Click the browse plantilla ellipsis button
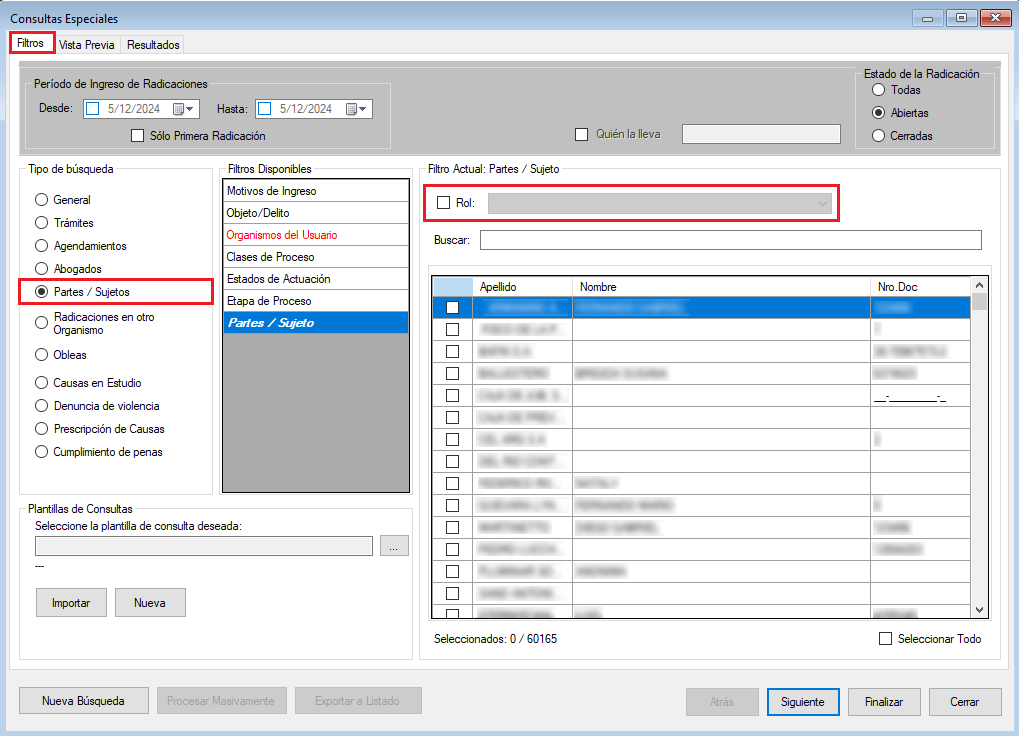Image resolution: width=1019 pixels, height=736 pixels. tap(394, 546)
